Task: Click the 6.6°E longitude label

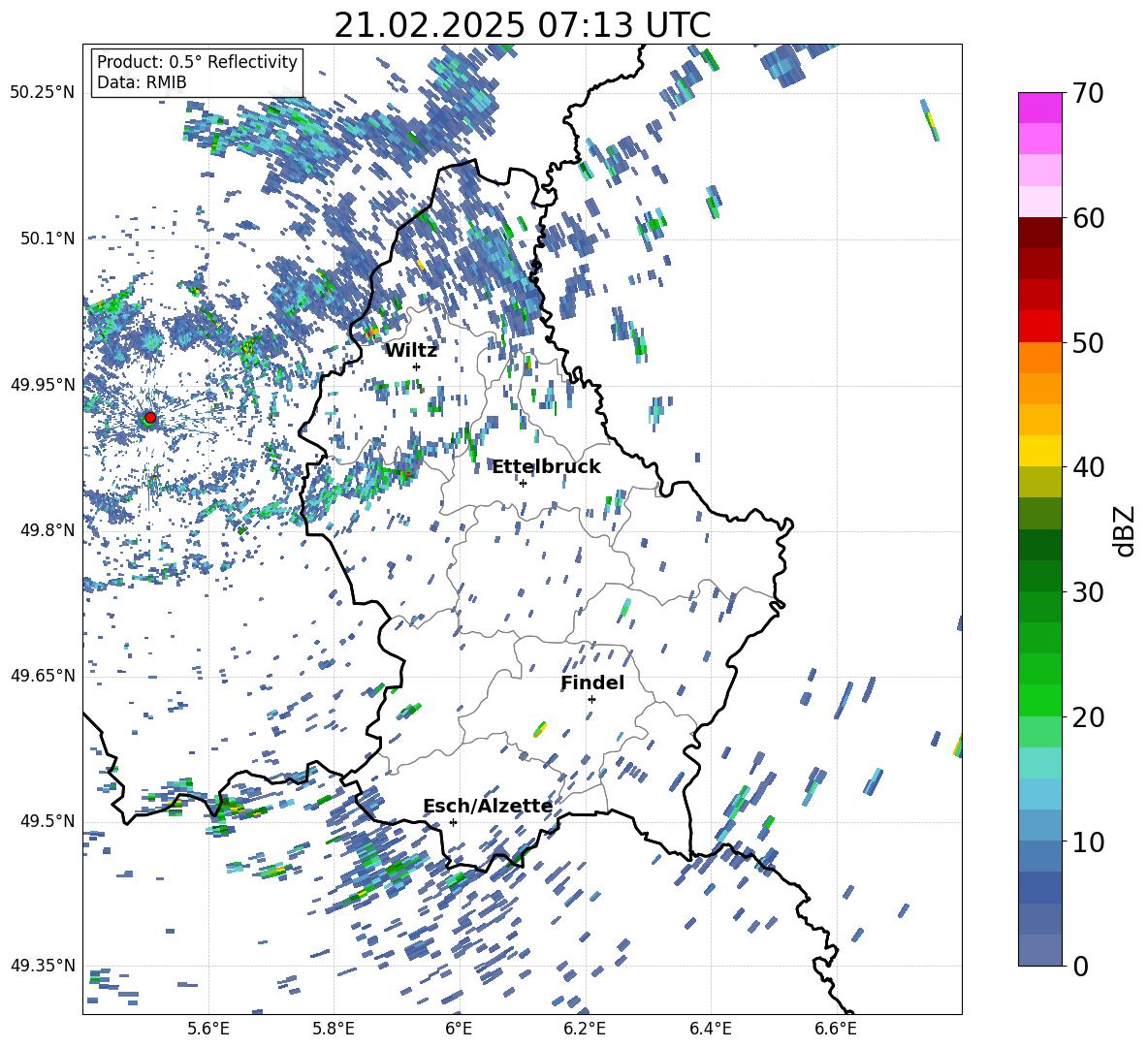Action: click(836, 1030)
